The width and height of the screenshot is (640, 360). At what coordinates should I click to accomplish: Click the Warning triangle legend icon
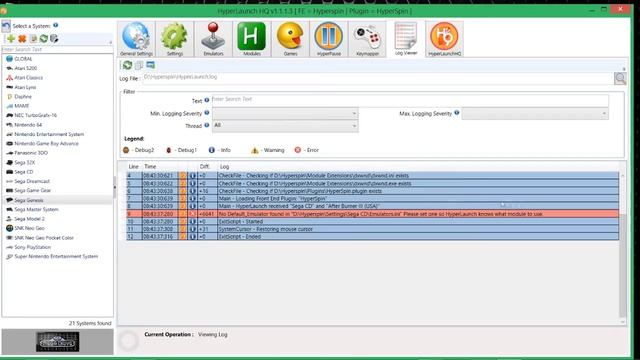pos(255,150)
